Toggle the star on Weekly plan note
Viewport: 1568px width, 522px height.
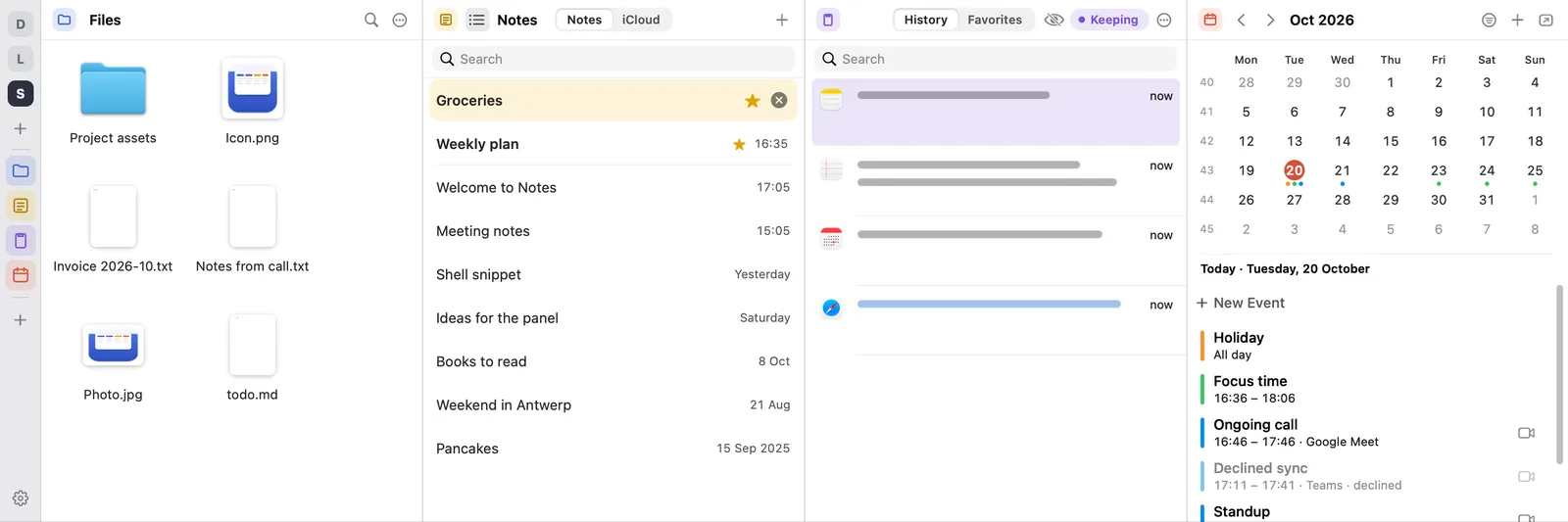click(739, 144)
